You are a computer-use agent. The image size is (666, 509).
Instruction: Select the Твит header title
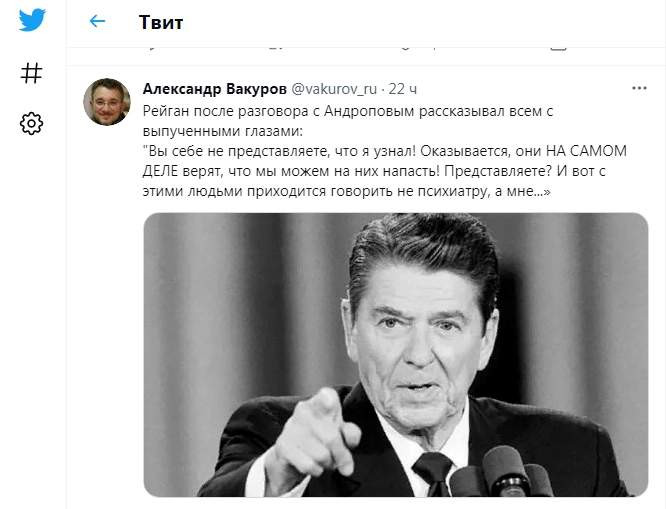(161, 23)
